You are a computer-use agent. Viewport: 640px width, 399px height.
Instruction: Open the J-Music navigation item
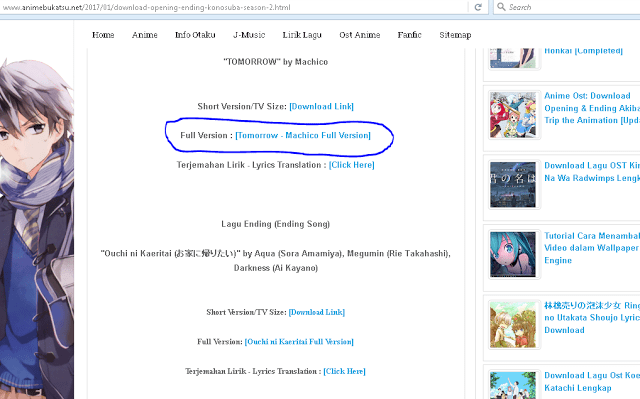[x=249, y=35]
